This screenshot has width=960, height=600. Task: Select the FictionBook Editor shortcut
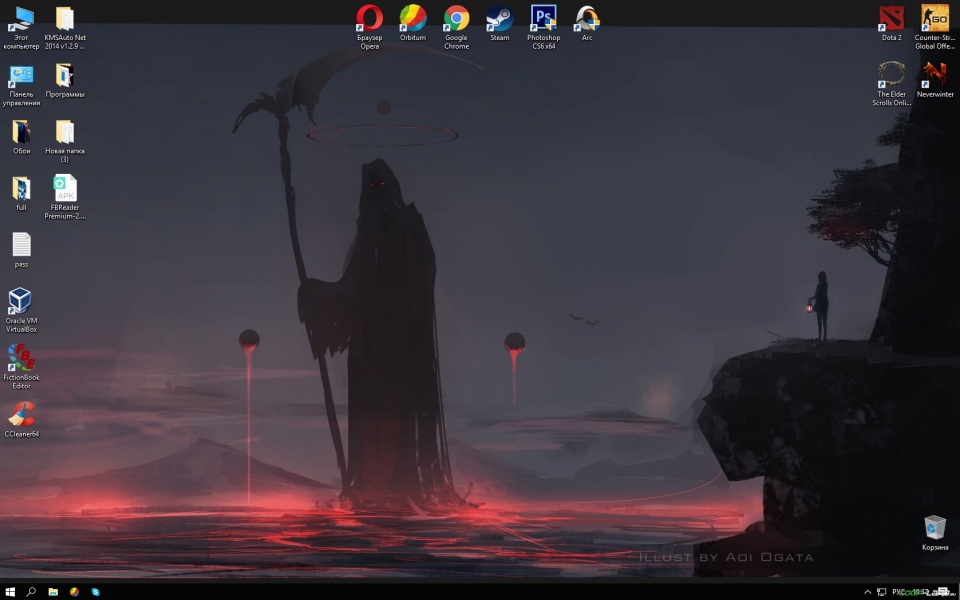[x=21, y=366]
